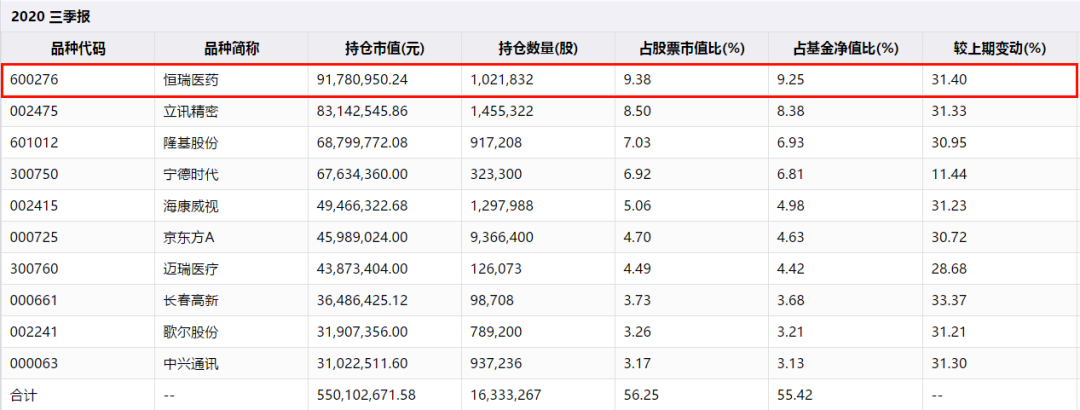Click holding quantity 1,455,322
1080x410 pixels.
(x=501, y=111)
